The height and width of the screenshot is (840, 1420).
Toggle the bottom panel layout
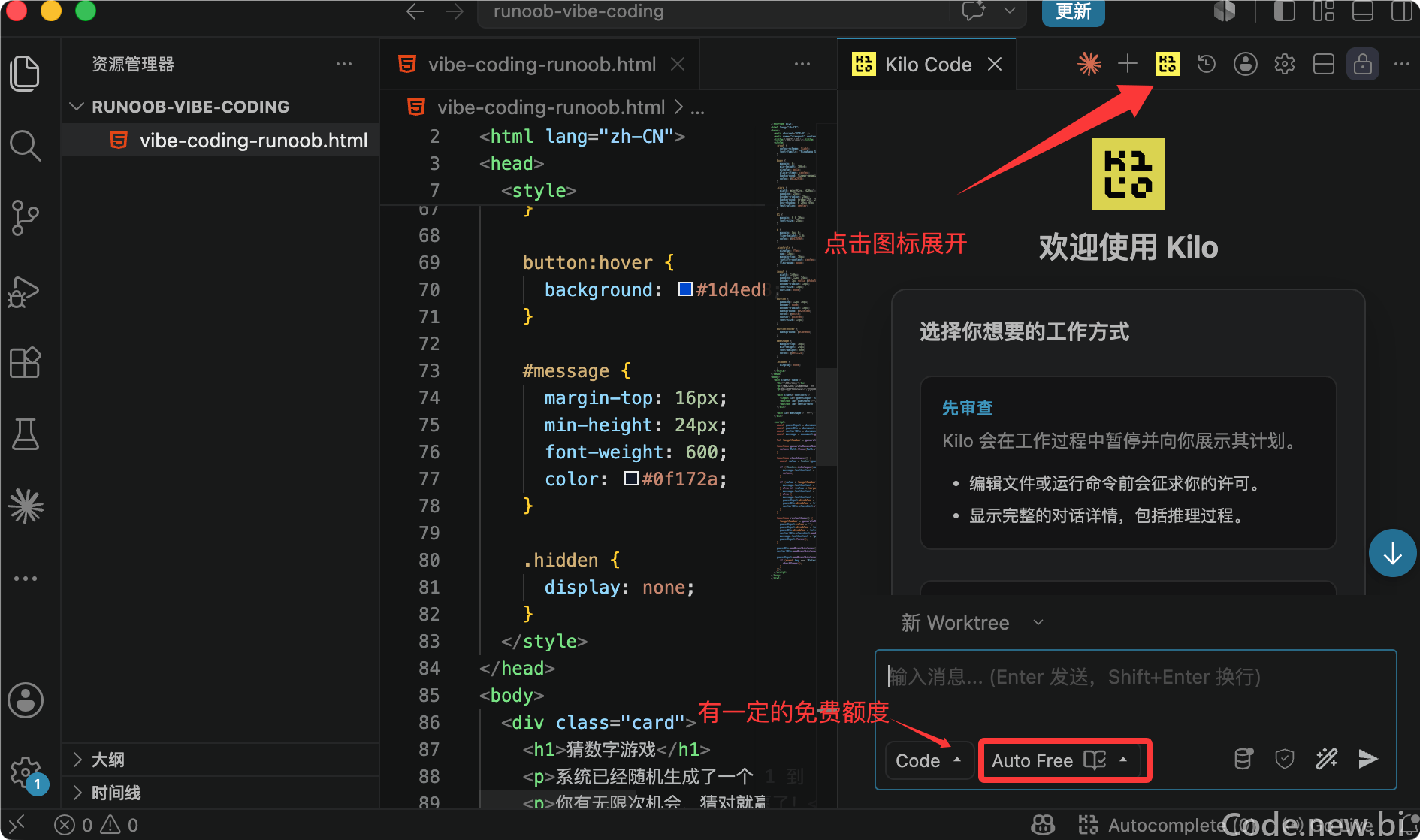[1363, 11]
